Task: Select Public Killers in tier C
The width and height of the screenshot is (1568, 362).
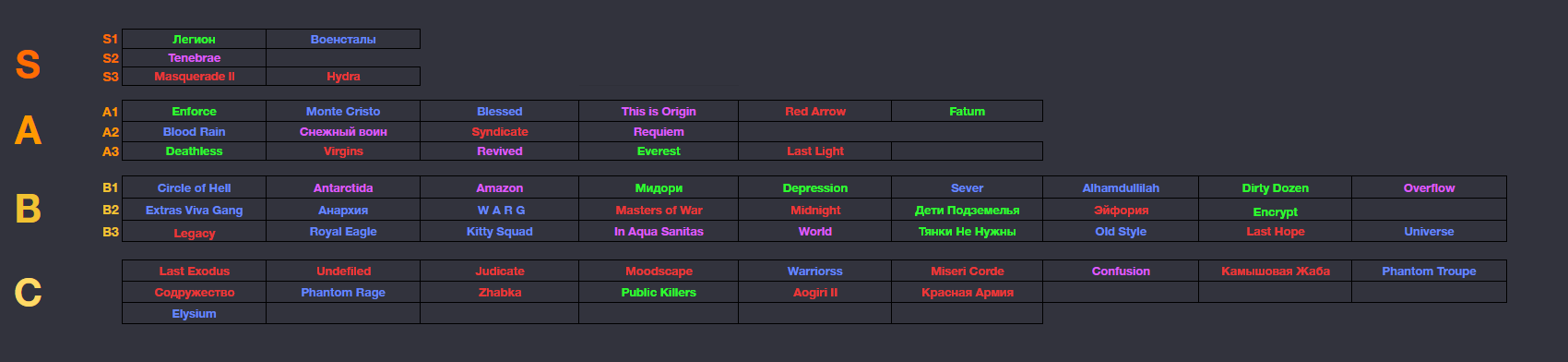Action: point(659,292)
